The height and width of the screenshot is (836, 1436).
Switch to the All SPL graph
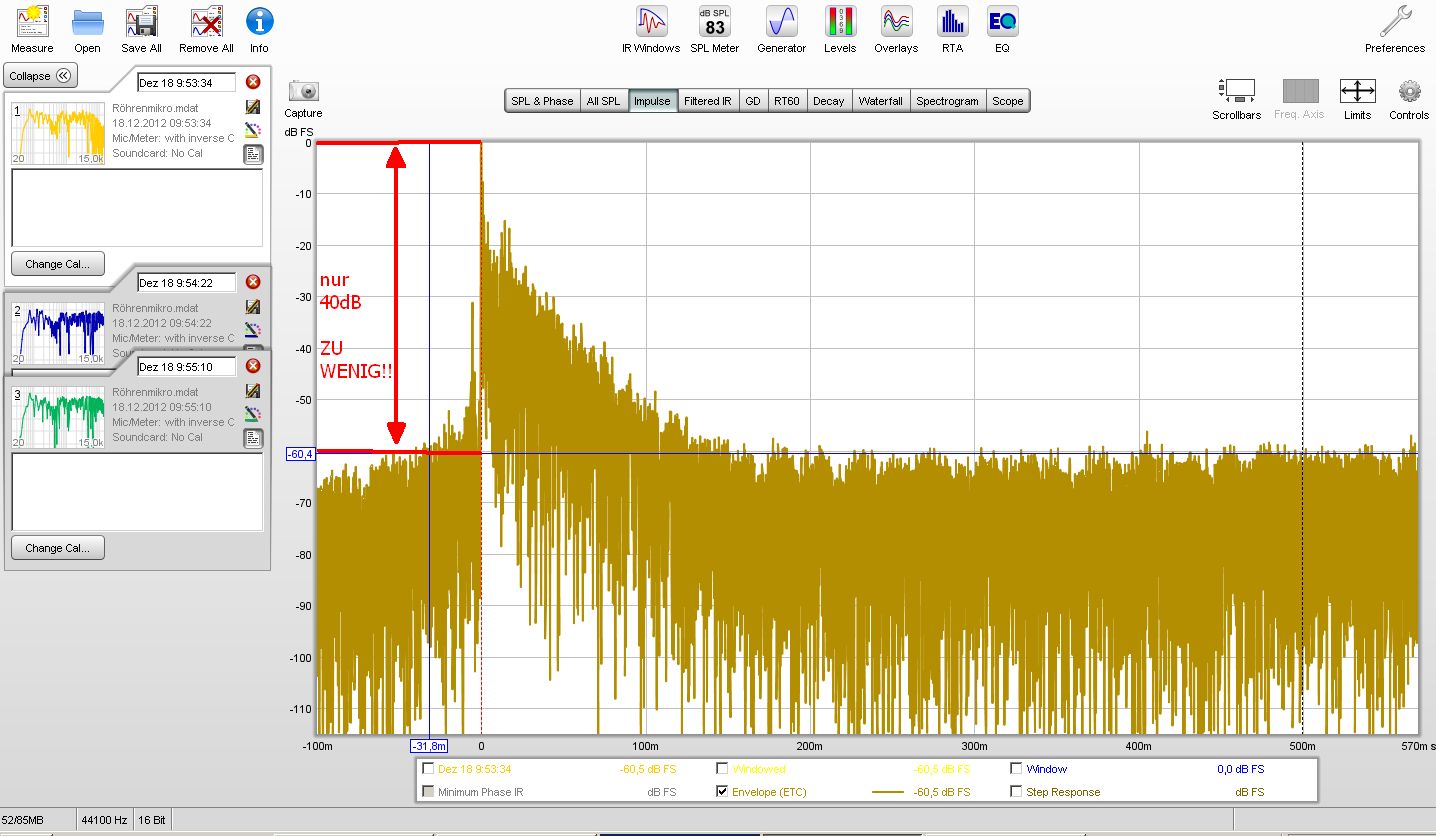[x=604, y=101]
